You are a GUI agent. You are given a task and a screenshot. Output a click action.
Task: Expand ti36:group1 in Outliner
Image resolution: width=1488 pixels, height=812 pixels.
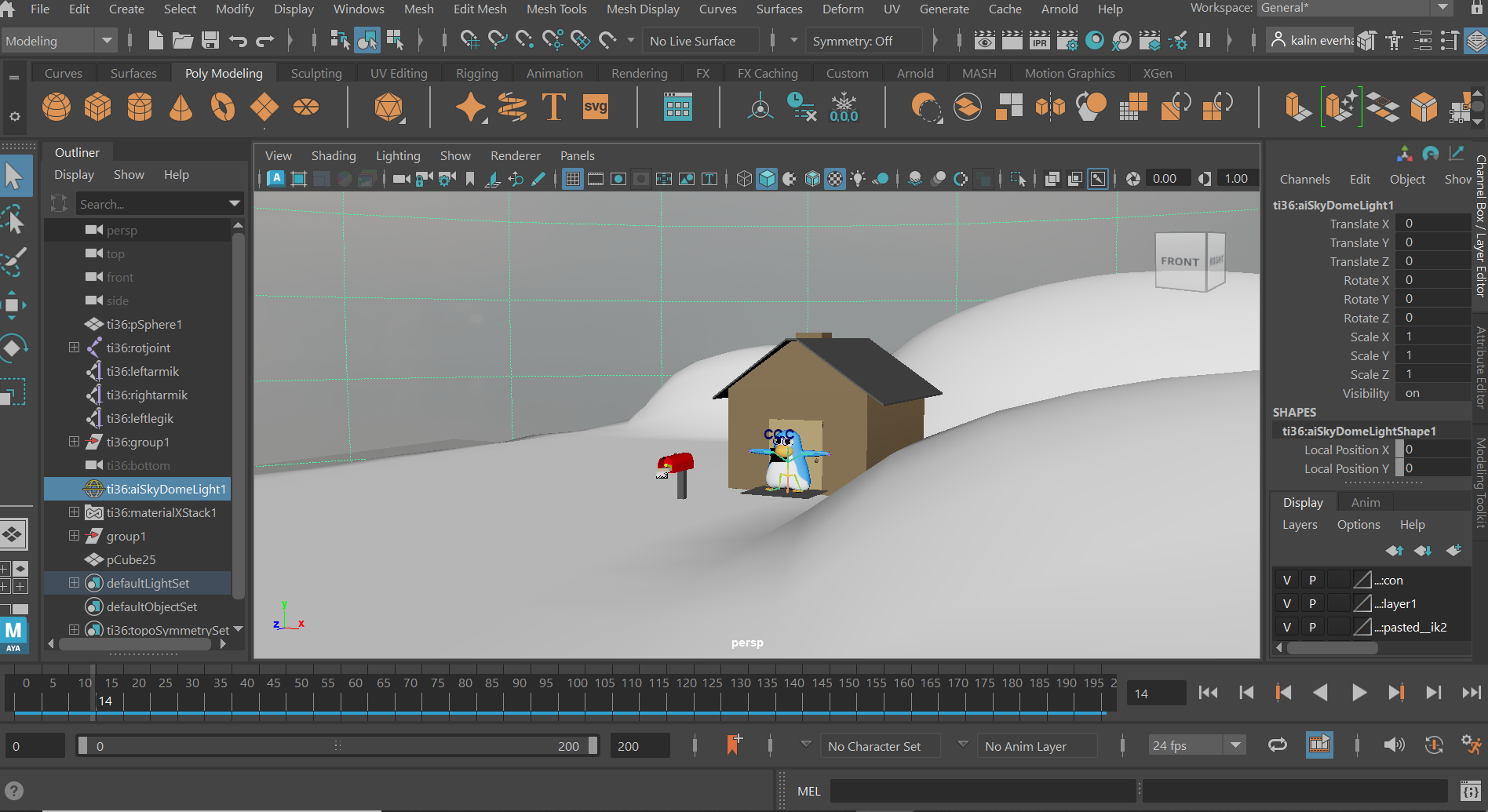(74, 441)
